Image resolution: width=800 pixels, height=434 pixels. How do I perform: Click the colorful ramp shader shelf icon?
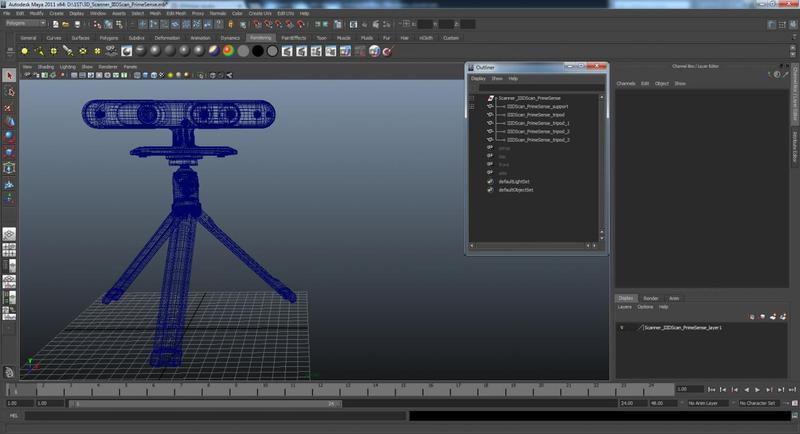228,50
